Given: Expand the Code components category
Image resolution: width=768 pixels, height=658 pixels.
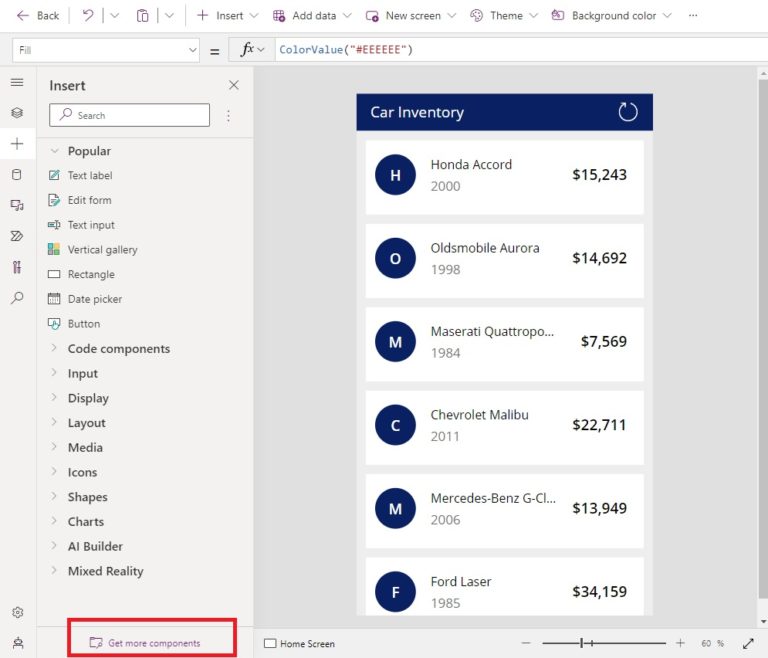Looking at the screenshot, I should (118, 349).
